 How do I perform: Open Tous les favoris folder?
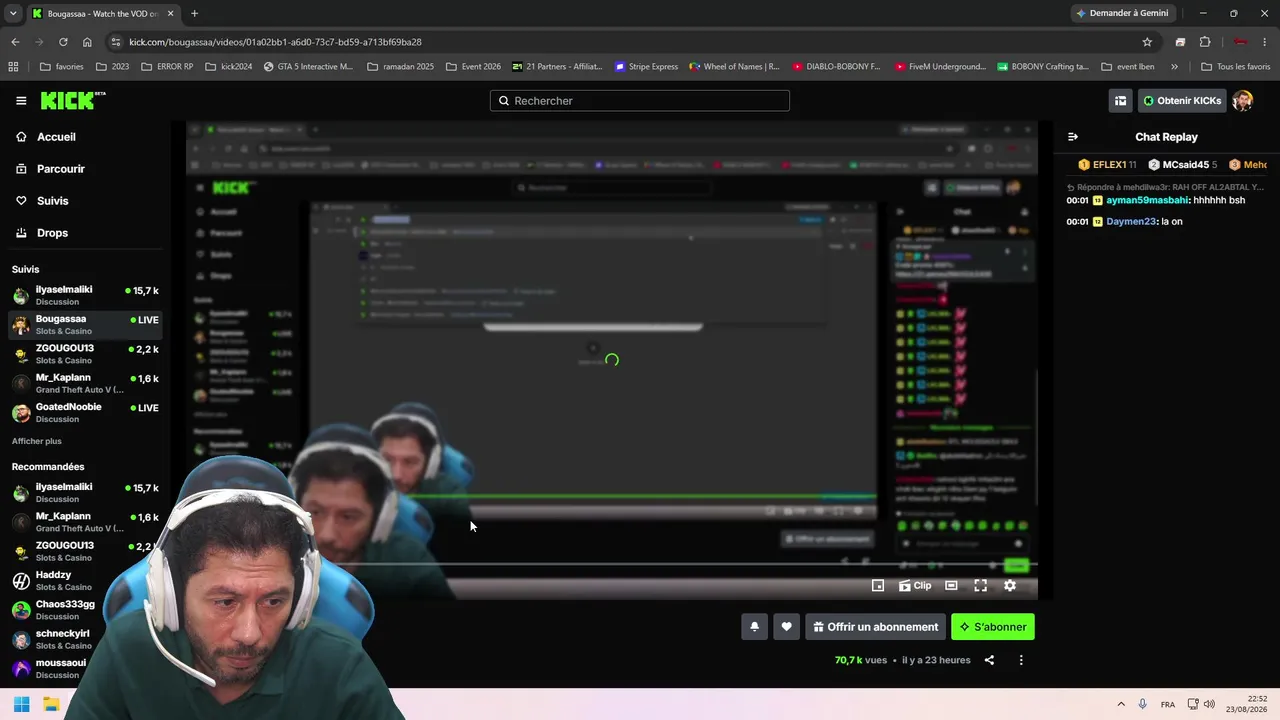click(1235, 67)
